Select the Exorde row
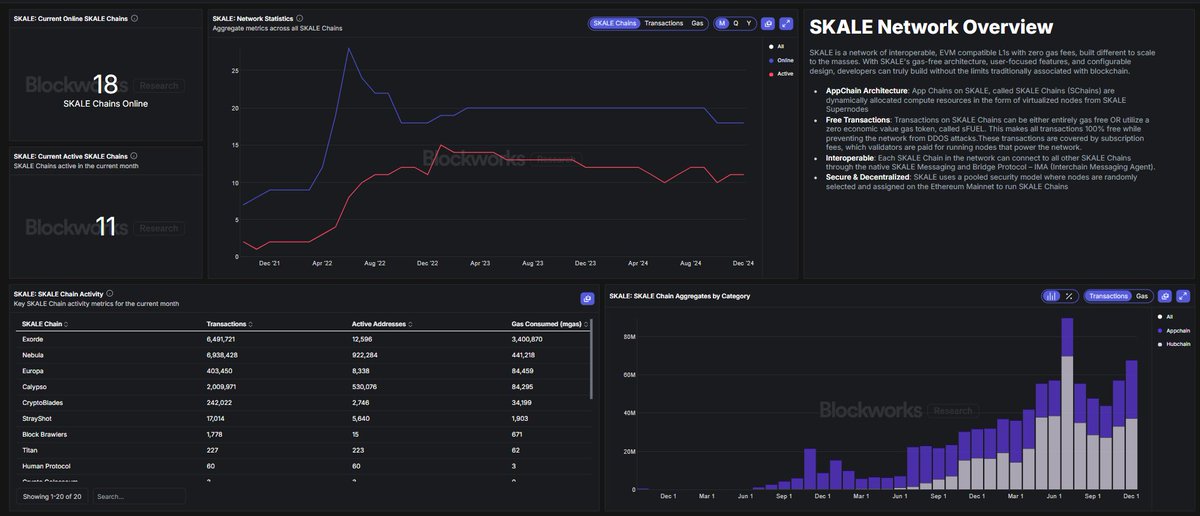The image size is (1200, 516). [304, 340]
